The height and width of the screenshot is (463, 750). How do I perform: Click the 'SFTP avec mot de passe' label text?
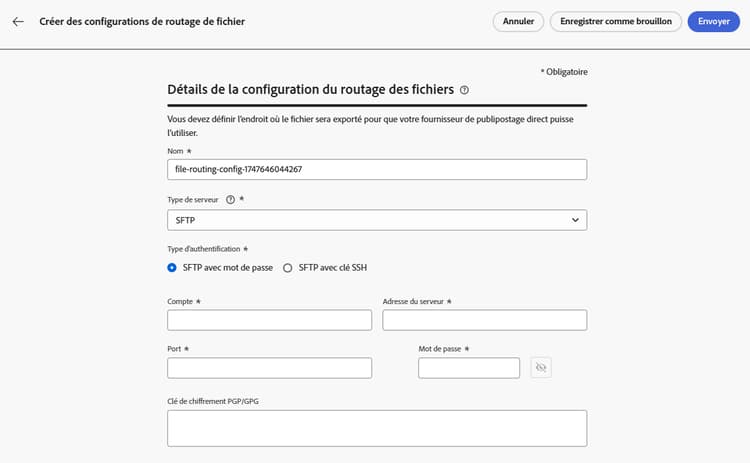point(229,267)
